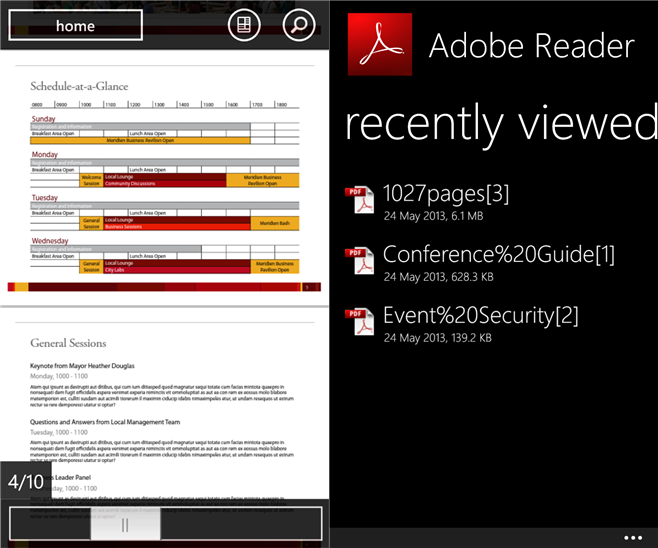This screenshot has width=658, height=548.
Task: Click PDF icon beside Conference%20Guide[1]
Action: pyautogui.click(x=359, y=261)
